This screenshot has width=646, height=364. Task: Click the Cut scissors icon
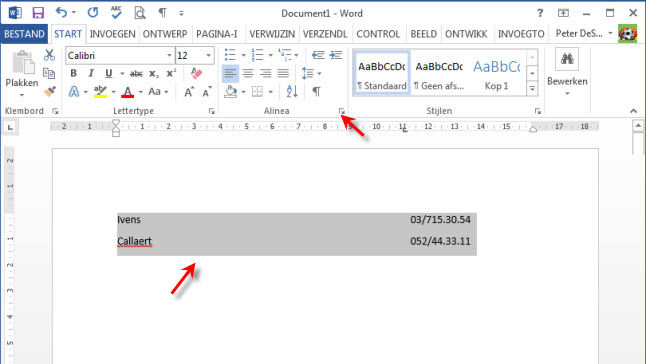click(x=49, y=55)
